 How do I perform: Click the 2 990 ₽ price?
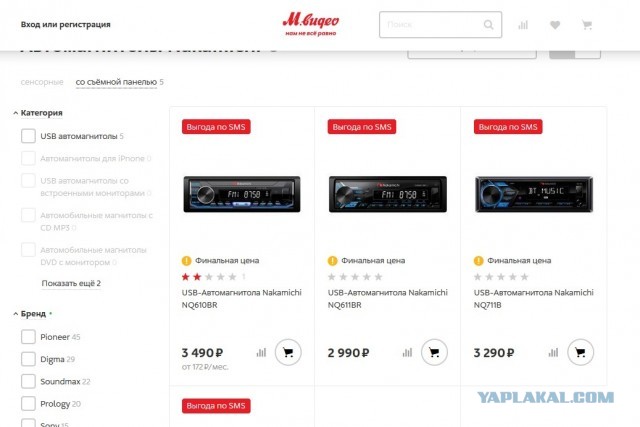point(348,353)
